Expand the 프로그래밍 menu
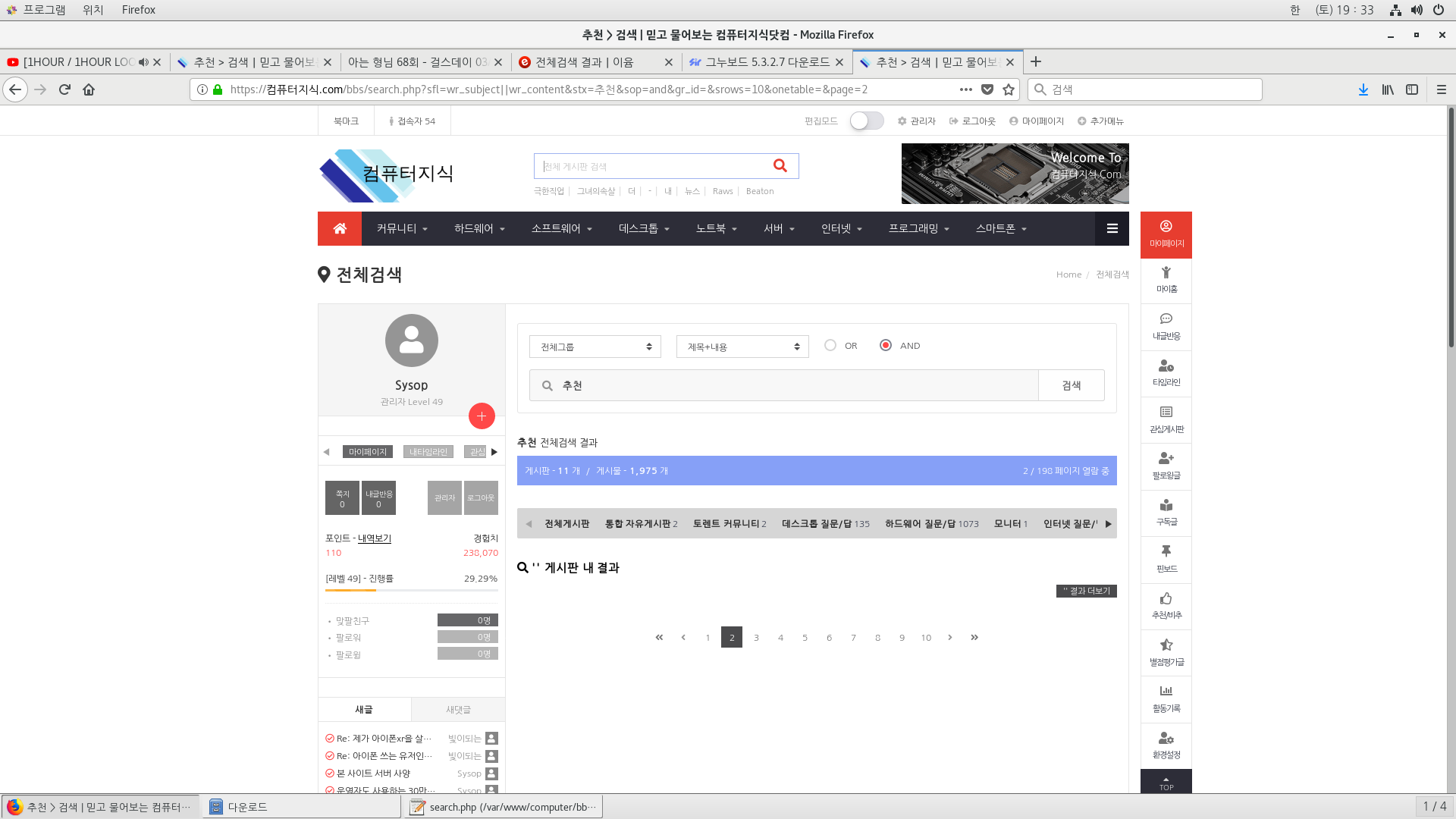Image resolution: width=1456 pixels, height=819 pixels. coord(919,228)
